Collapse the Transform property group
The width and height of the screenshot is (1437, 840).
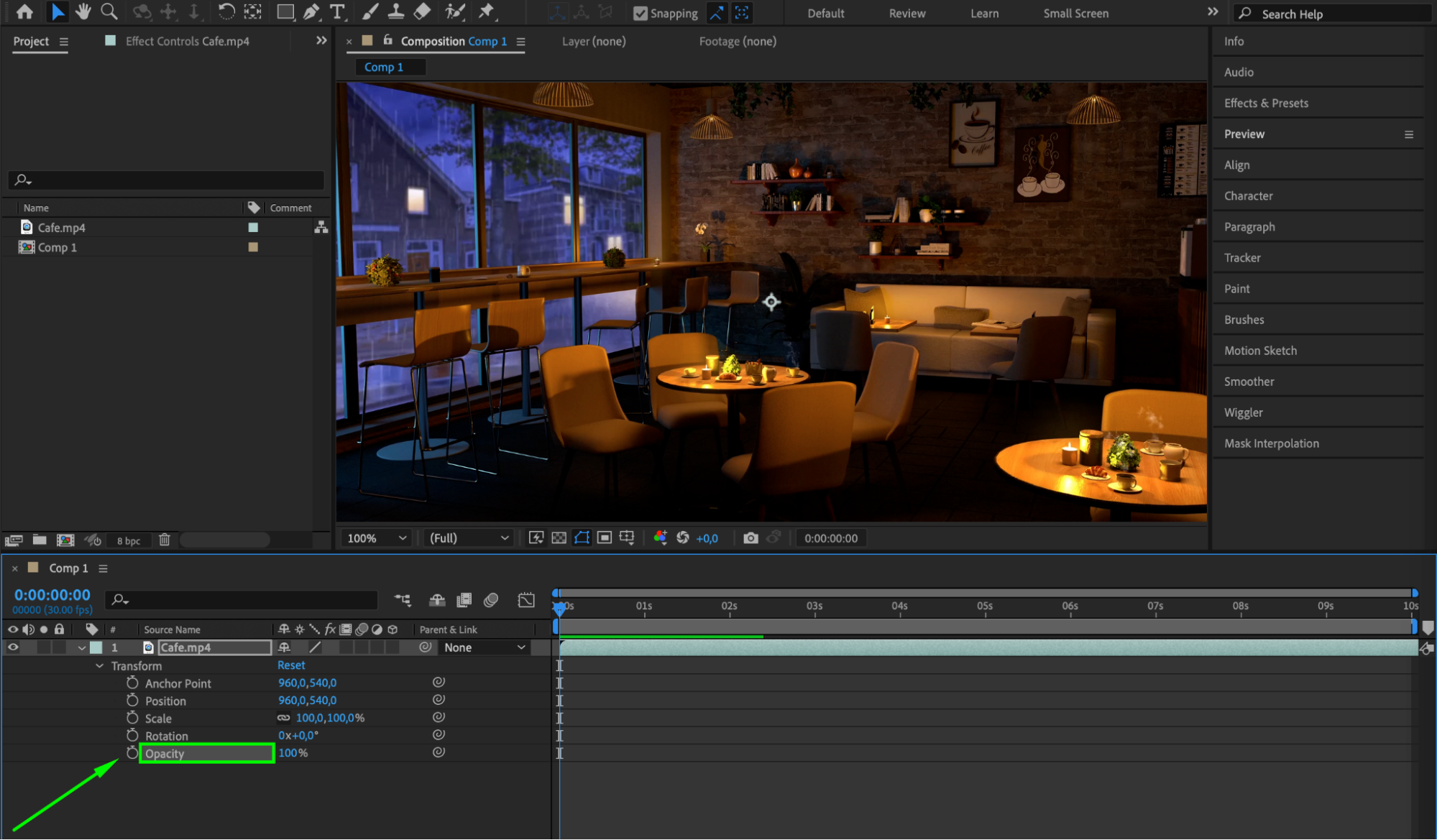click(x=100, y=666)
